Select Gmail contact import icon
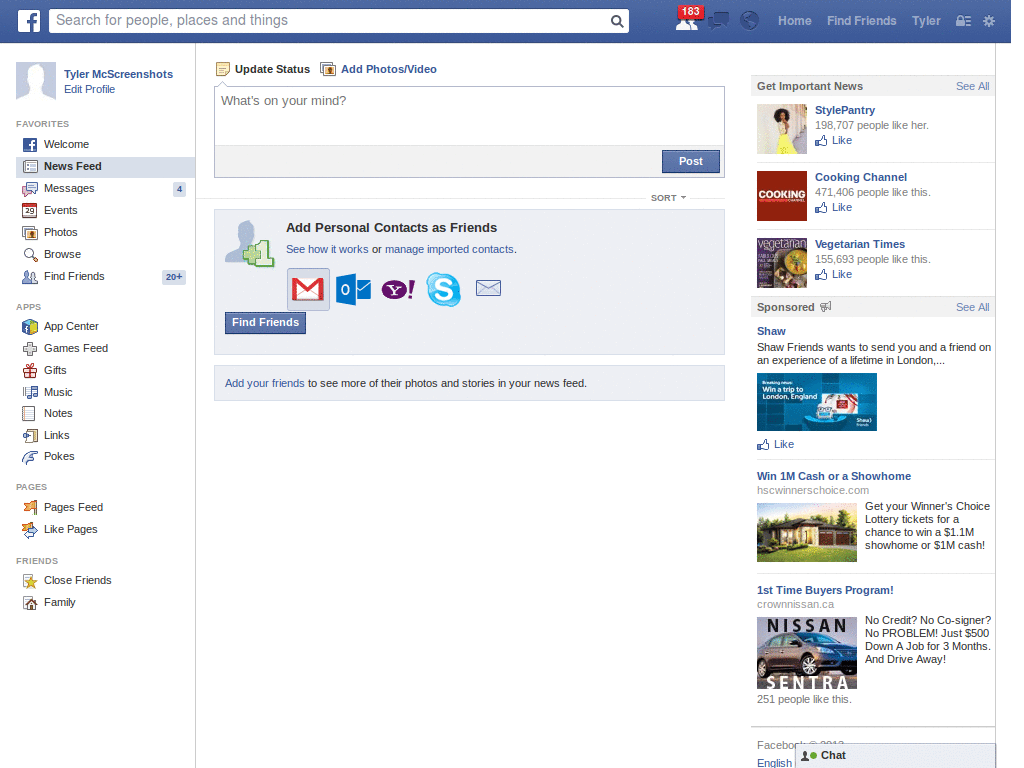 click(x=308, y=289)
